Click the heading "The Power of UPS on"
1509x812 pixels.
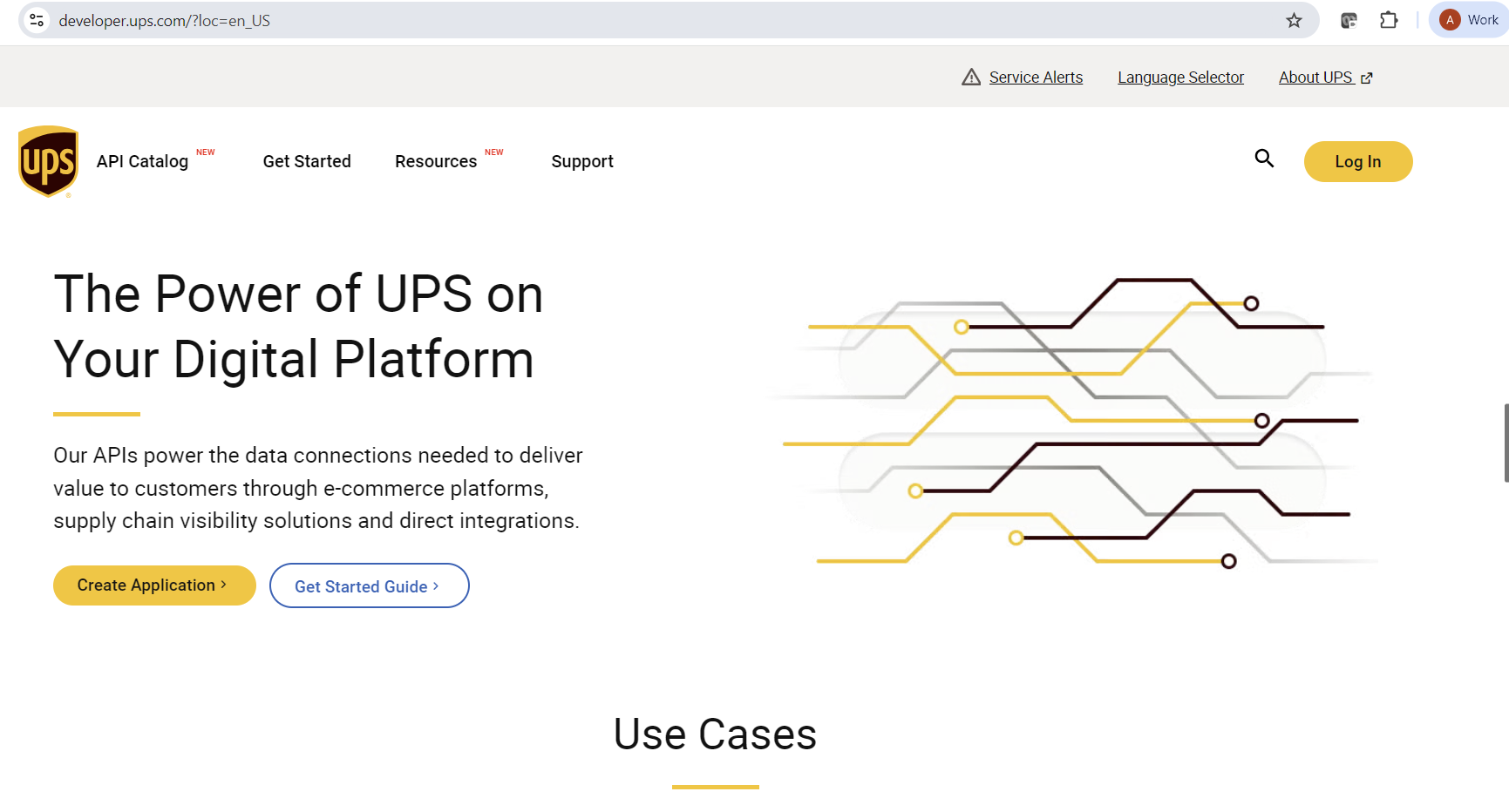(298, 294)
